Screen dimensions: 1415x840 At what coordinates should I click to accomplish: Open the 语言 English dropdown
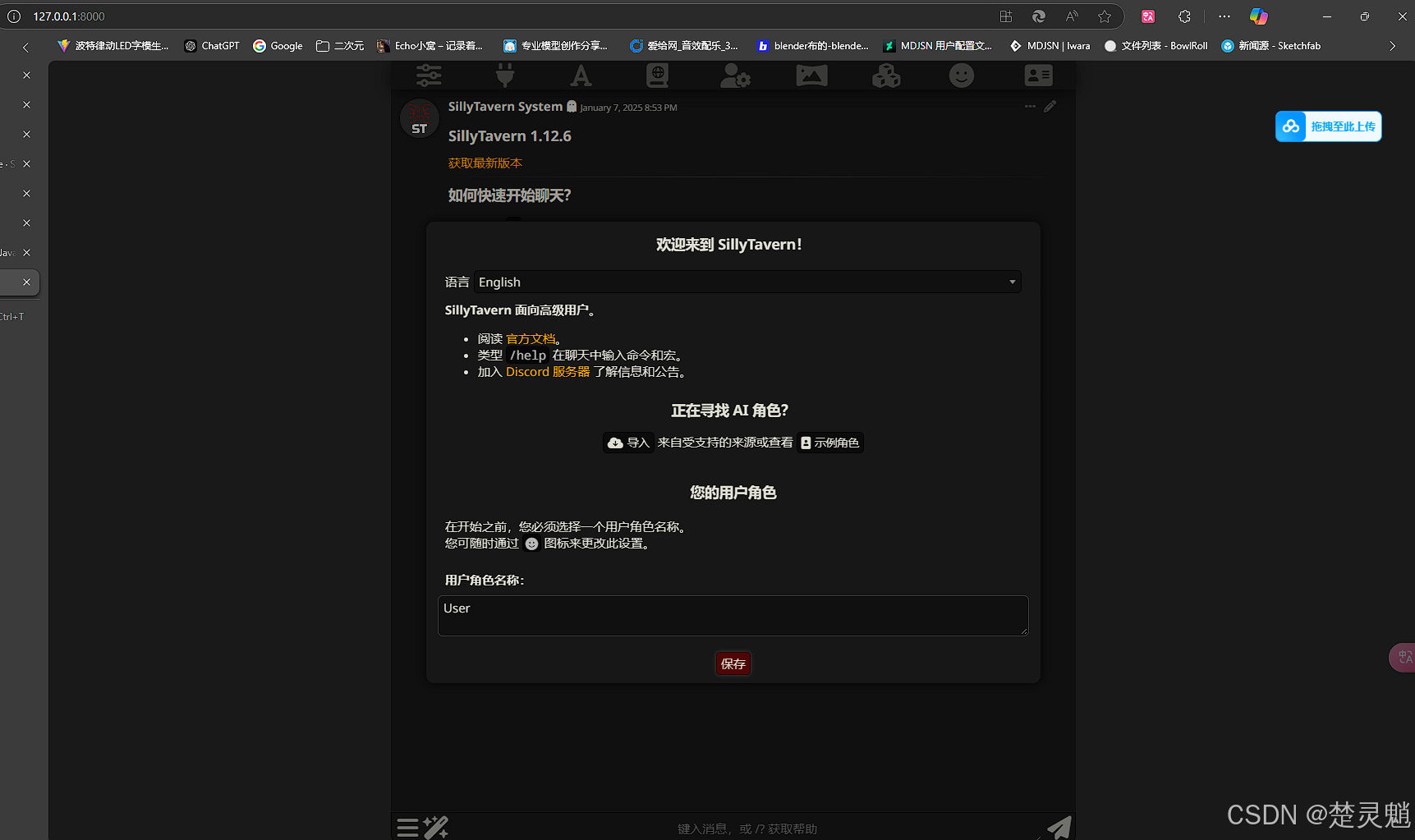(747, 282)
